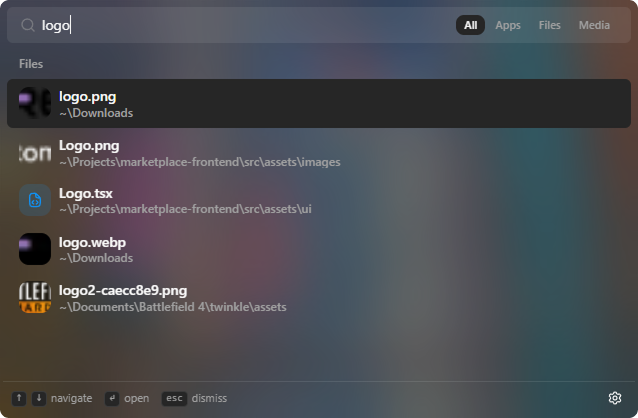Open the Logo.tsx result in assets\ui
The height and width of the screenshot is (418, 638).
pyautogui.click(x=319, y=200)
